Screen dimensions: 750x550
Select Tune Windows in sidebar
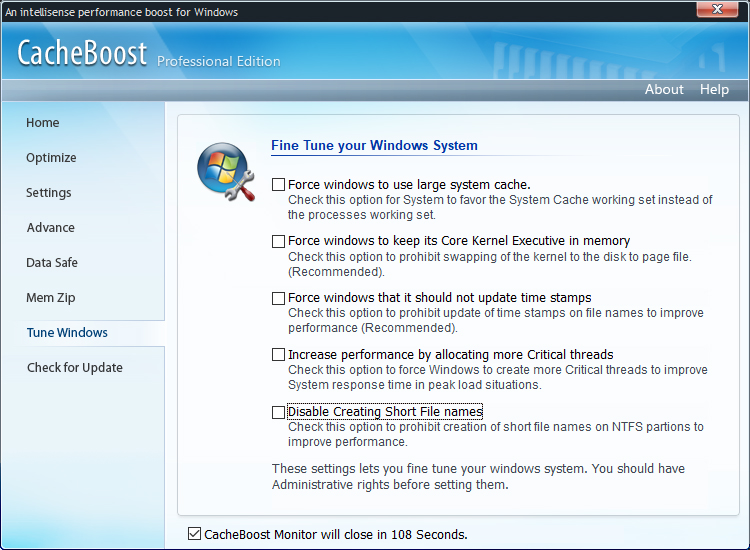[x=67, y=332]
